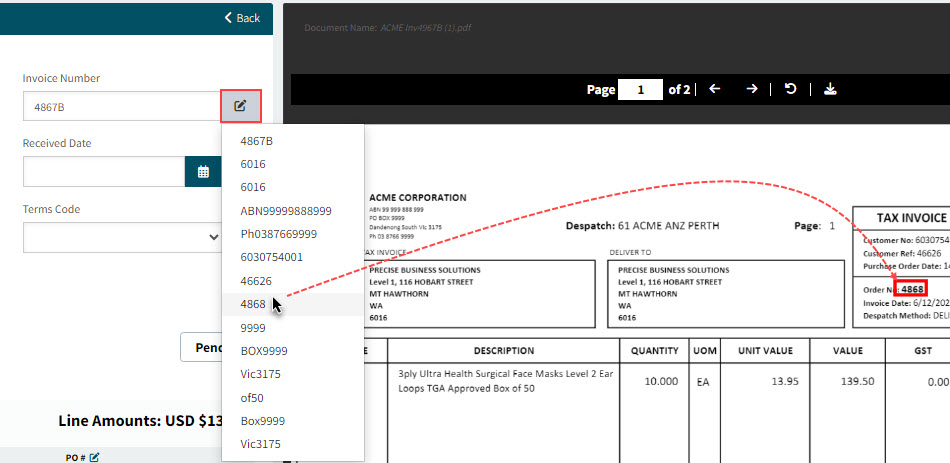Download the PDF document

pos(830,89)
